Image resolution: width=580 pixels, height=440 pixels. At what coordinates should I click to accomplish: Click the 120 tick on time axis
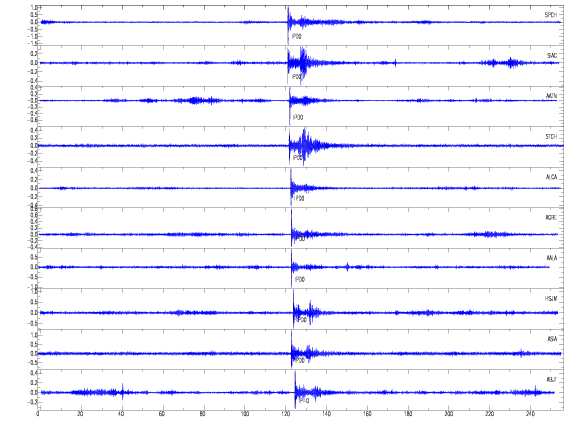click(285, 414)
